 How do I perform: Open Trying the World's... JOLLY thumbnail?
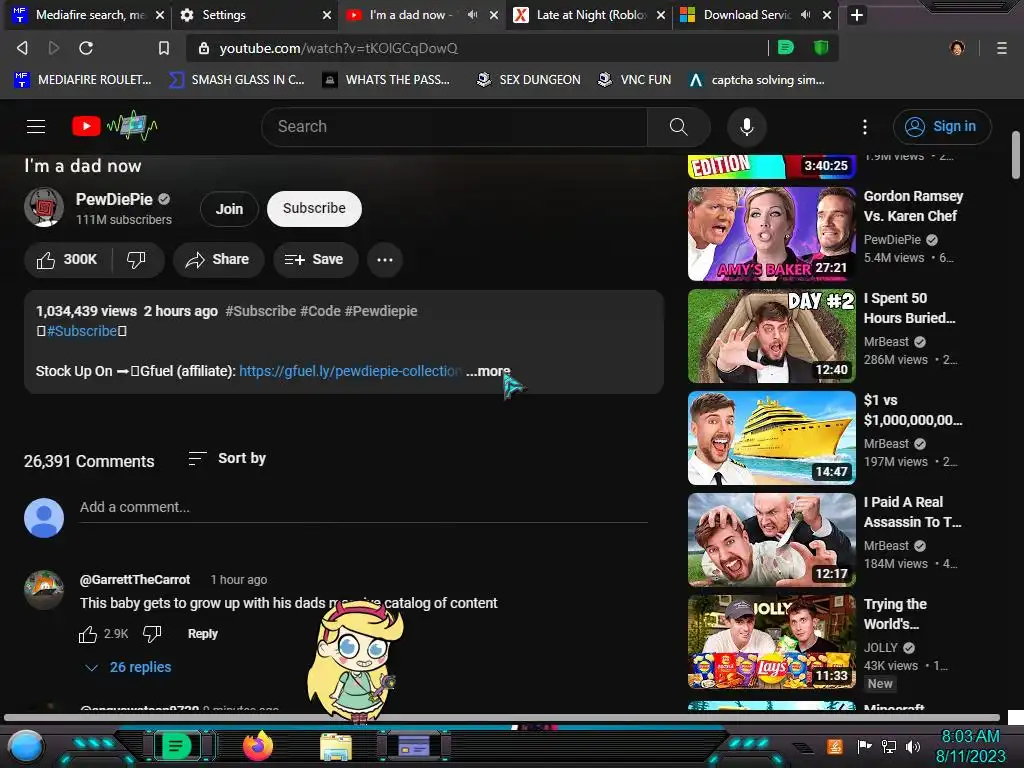tap(771, 642)
